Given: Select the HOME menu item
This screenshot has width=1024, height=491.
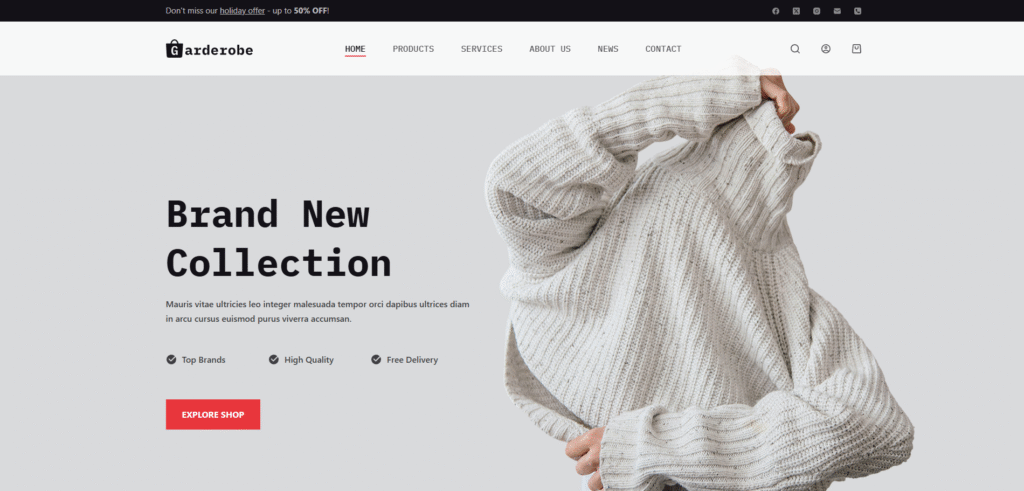Looking at the screenshot, I should (355, 49).
